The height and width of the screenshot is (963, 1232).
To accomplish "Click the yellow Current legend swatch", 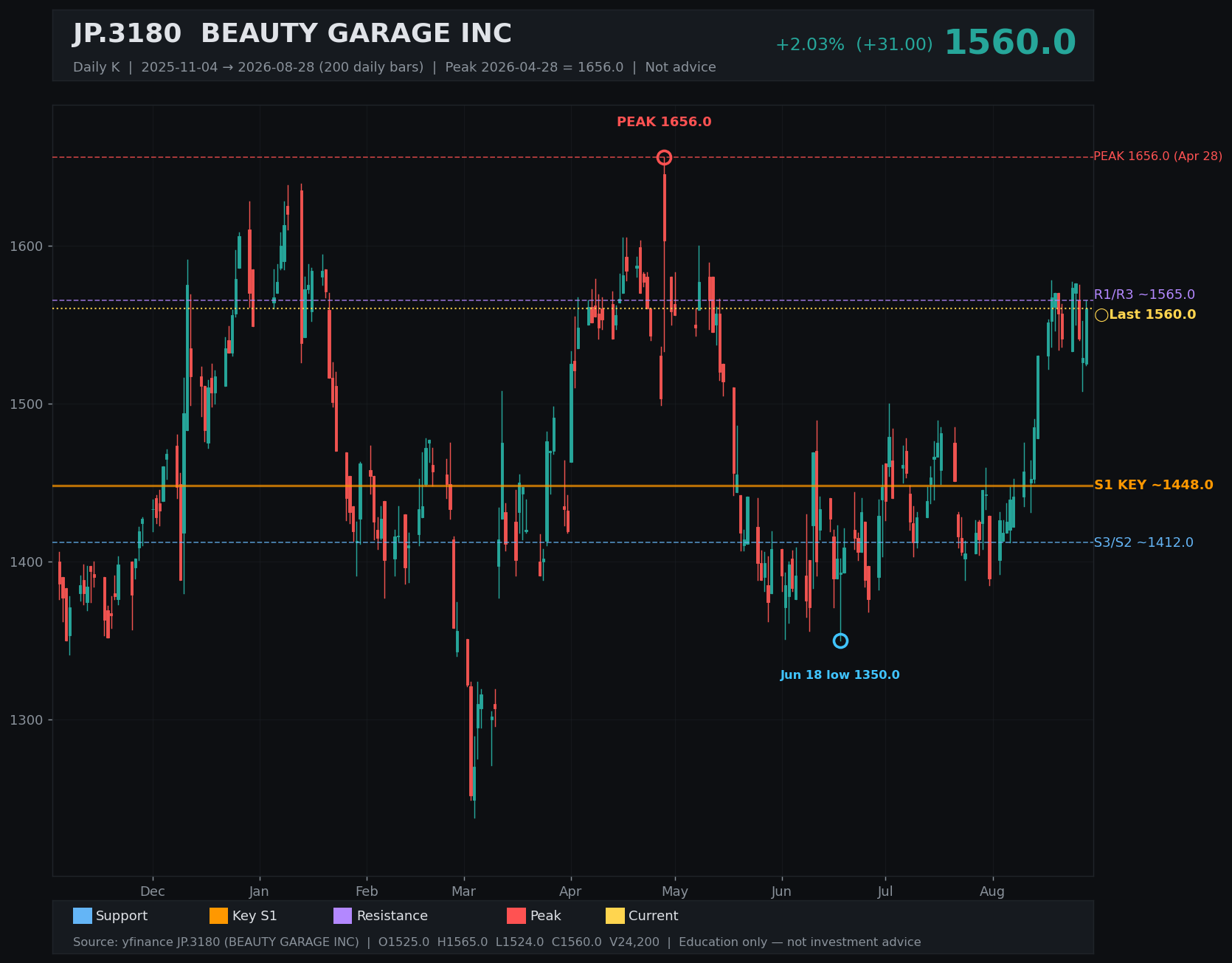I will 615,916.
